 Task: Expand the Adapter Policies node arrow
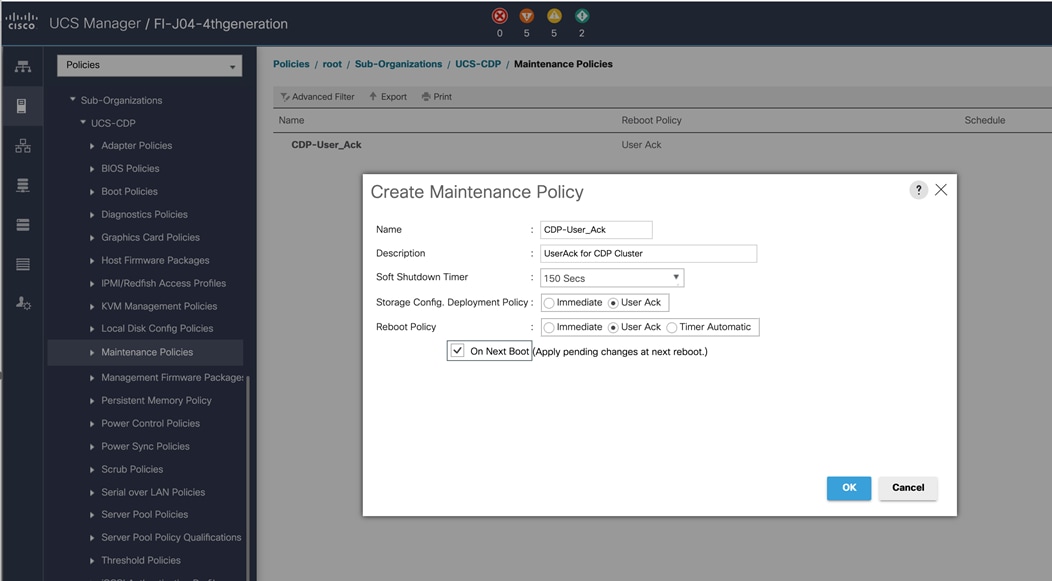point(92,146)
